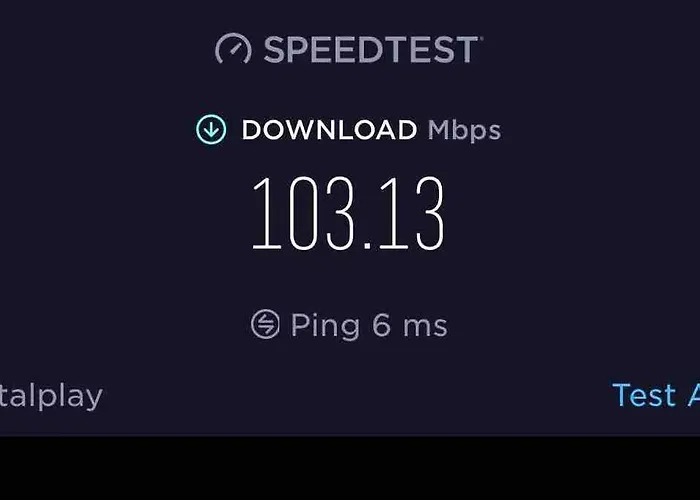
Task: Click the 103.13 download speed value
Action: (x=348, y=213)
